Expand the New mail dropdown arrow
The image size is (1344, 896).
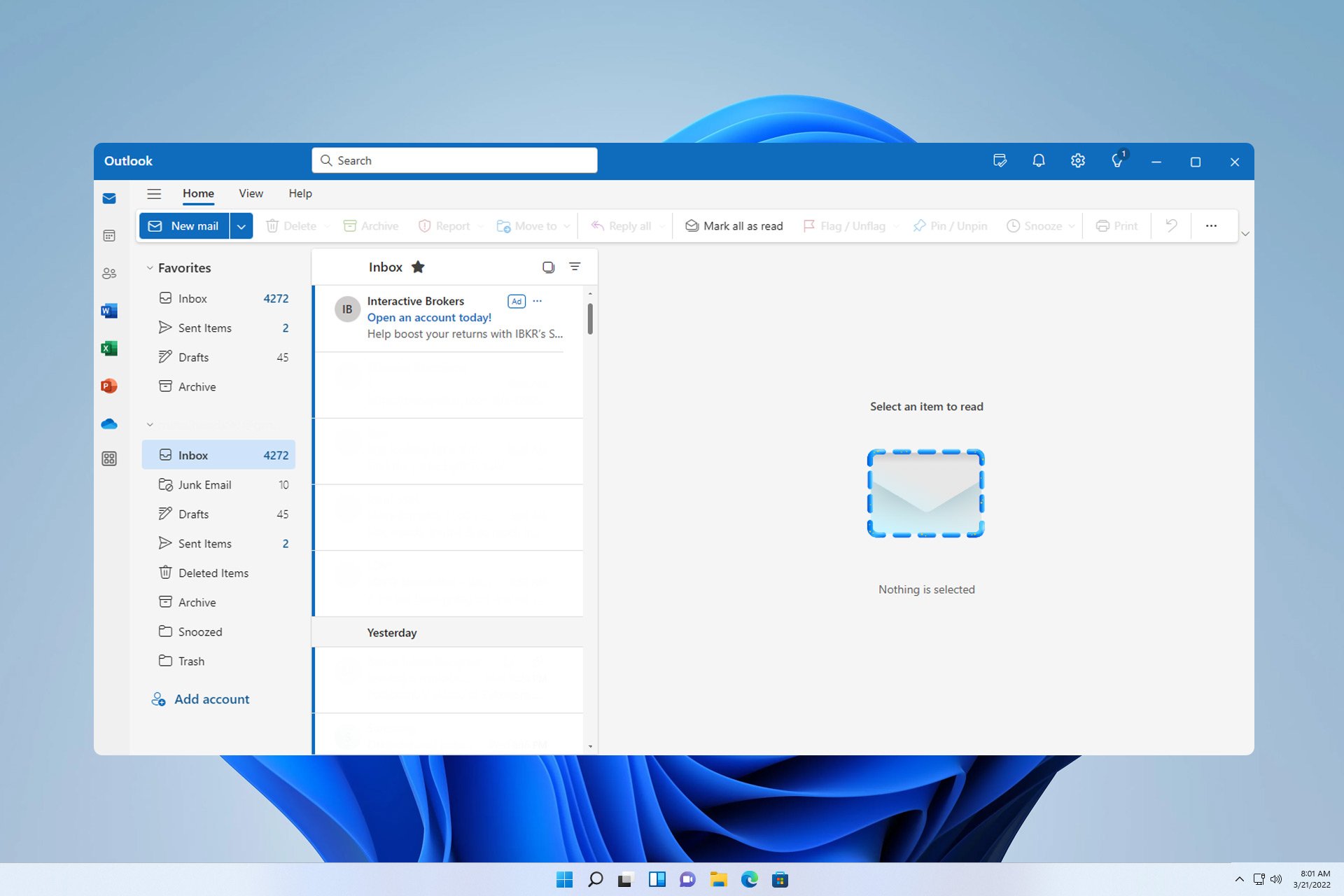(241, 226)
